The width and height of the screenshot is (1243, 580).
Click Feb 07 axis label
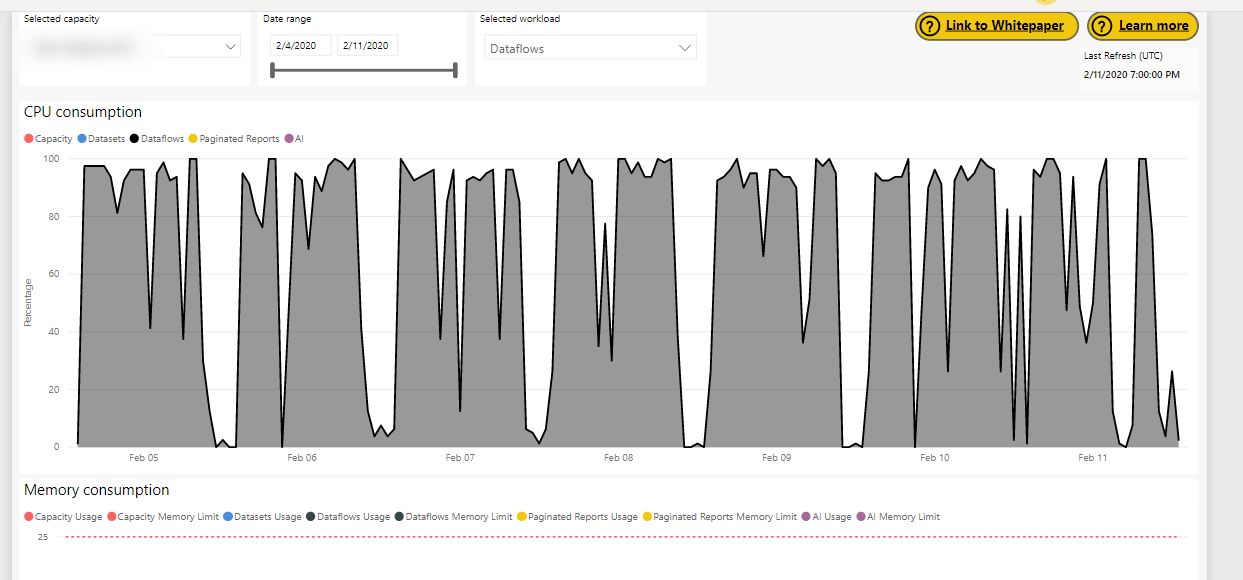[x=460, y=458]
